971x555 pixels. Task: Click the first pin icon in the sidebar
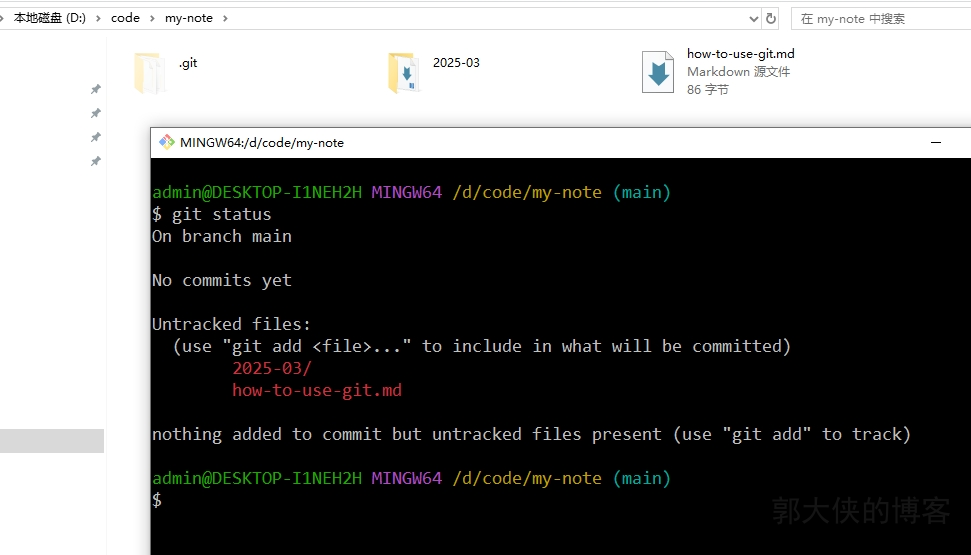95,89
